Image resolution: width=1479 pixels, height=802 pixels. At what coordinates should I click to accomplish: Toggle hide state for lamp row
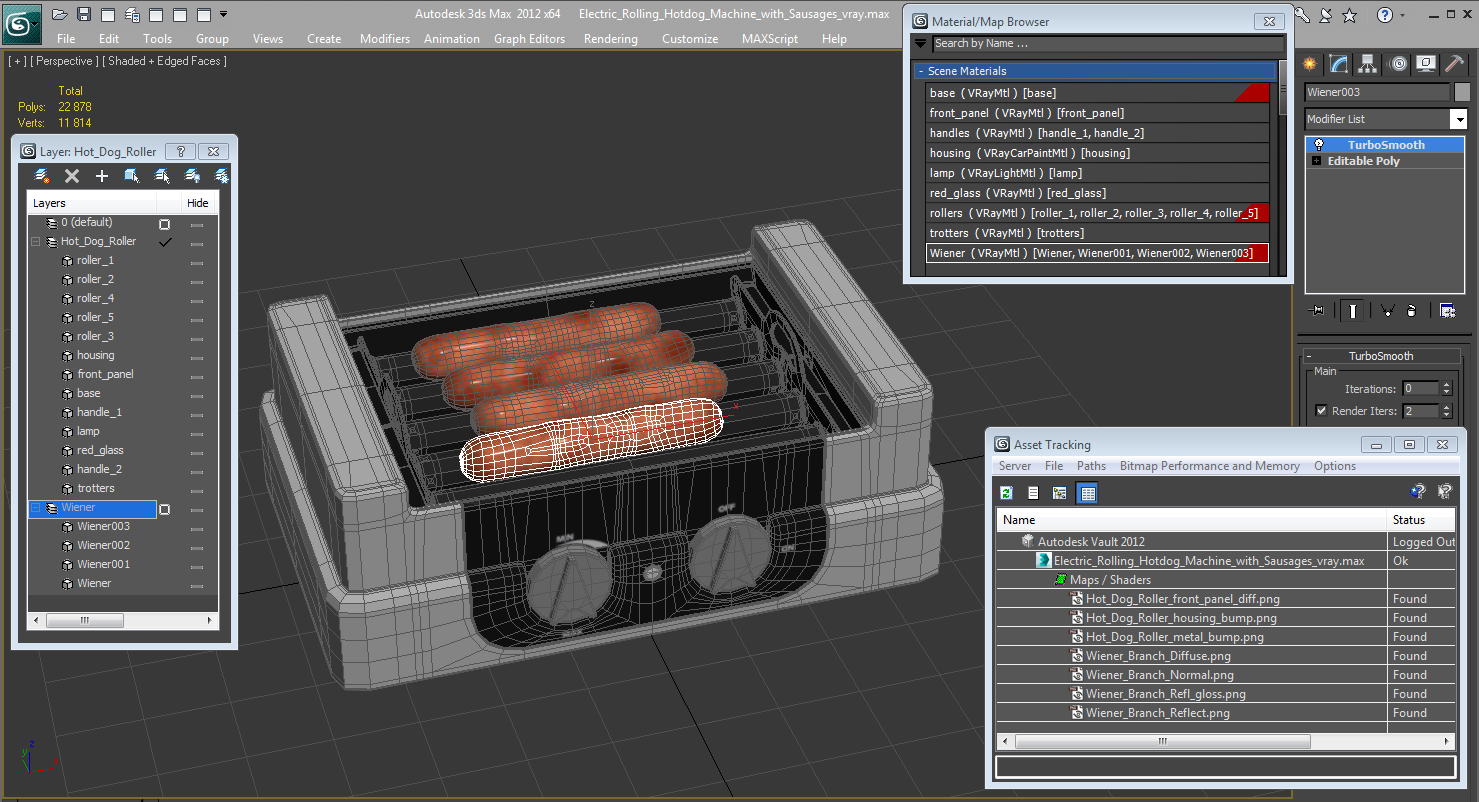coord(197,433)
